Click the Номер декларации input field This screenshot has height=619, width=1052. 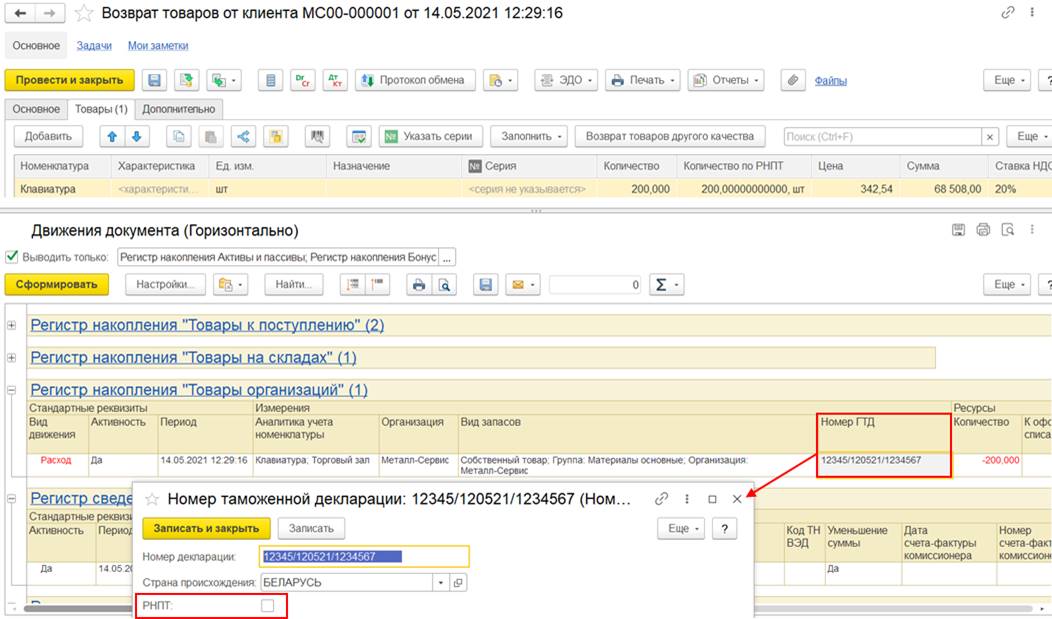click(x=364, y=557)
